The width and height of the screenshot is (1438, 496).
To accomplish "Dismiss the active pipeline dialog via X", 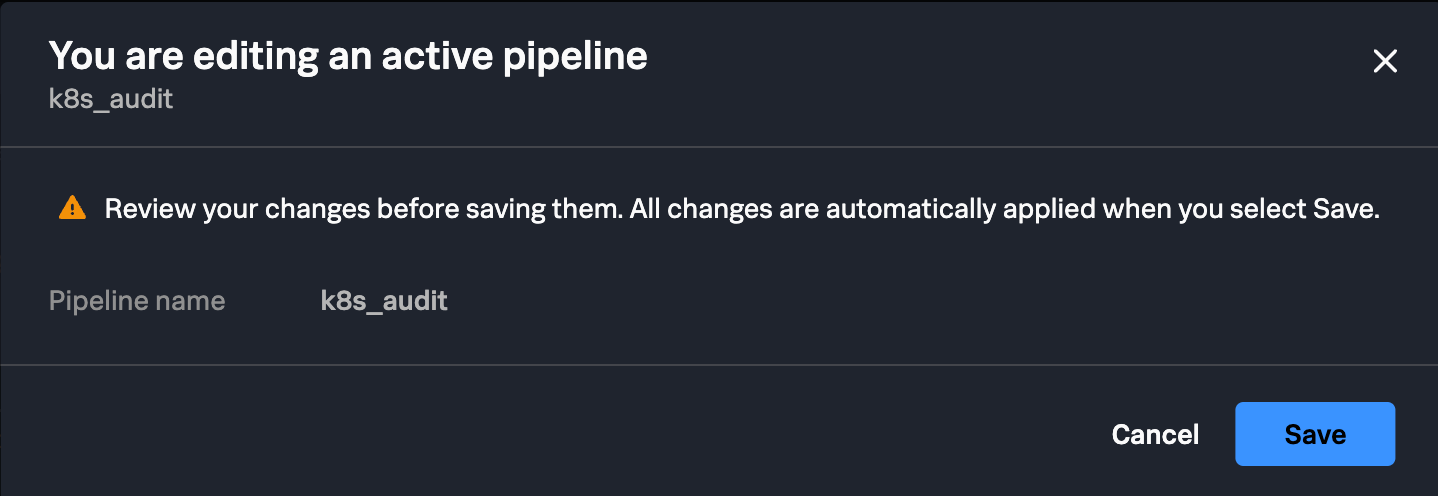I will 1384,61.
